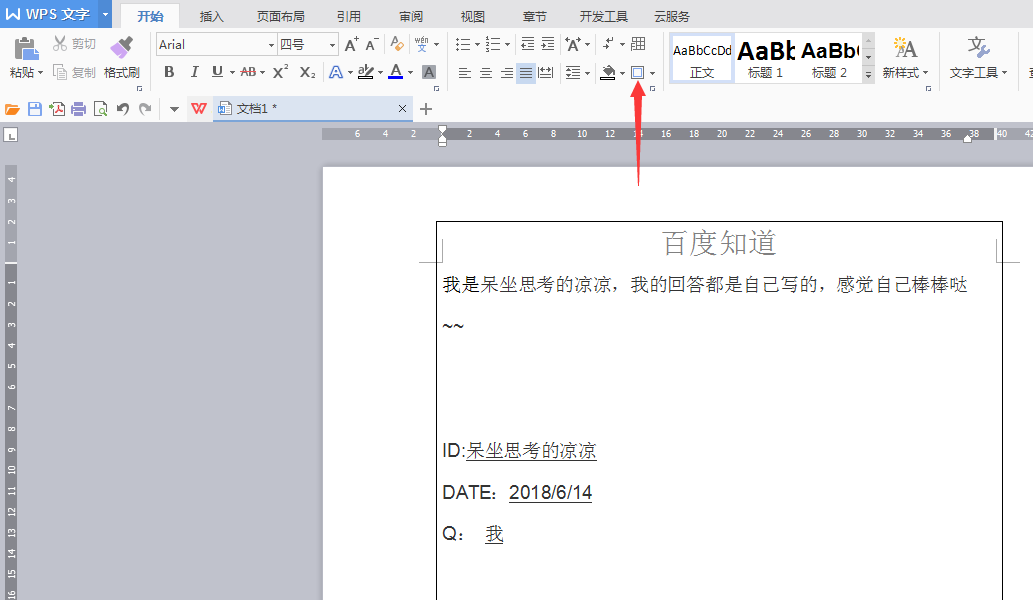This screenshot has width=1033, height=600.
Task: Expand the styles gallery more arrow
Action: [x=868, y=74]
